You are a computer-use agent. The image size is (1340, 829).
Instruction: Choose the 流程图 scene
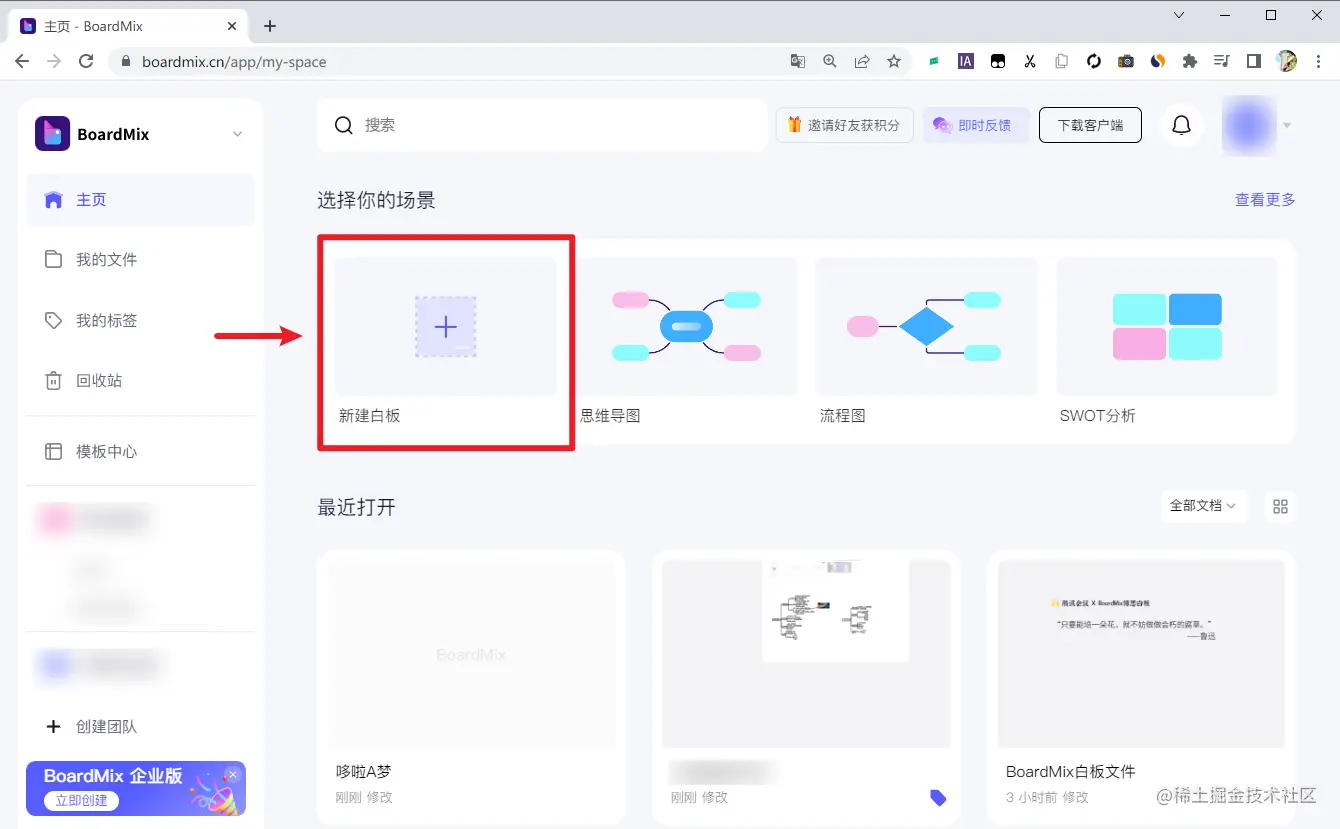[x=927, y=342]
